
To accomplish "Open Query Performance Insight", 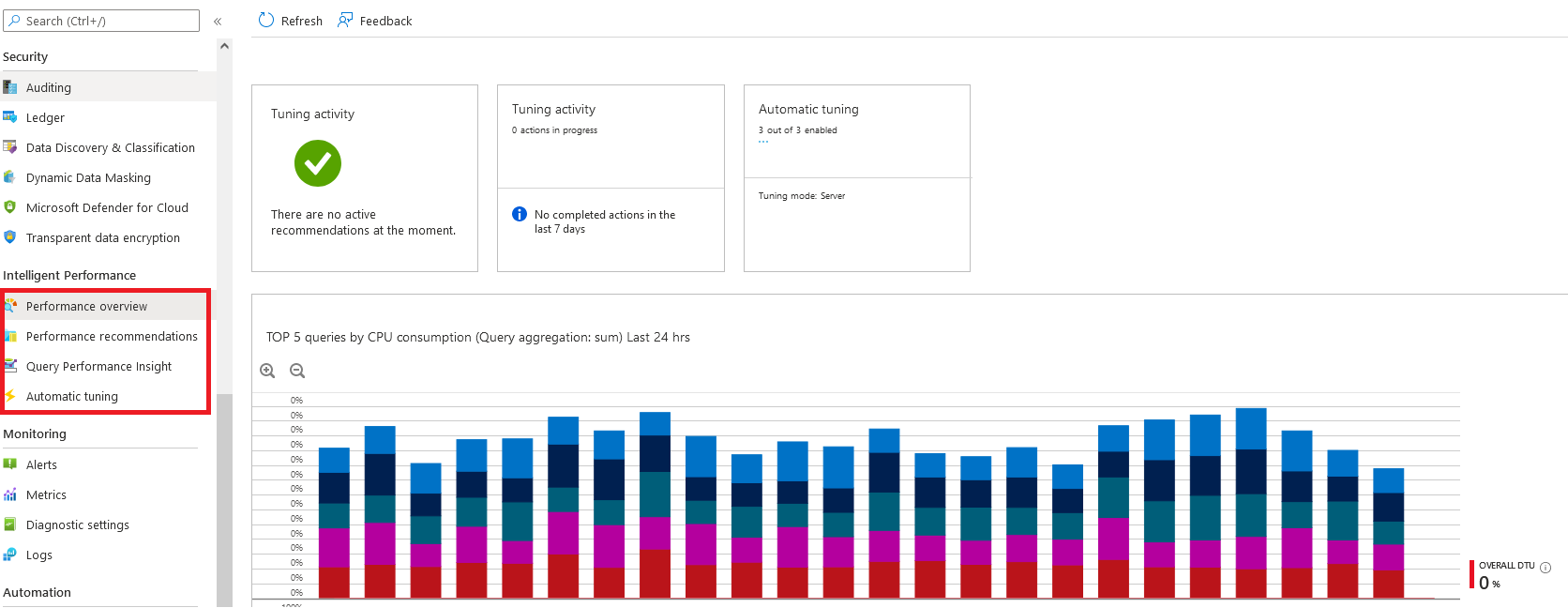I will [106, 366].
